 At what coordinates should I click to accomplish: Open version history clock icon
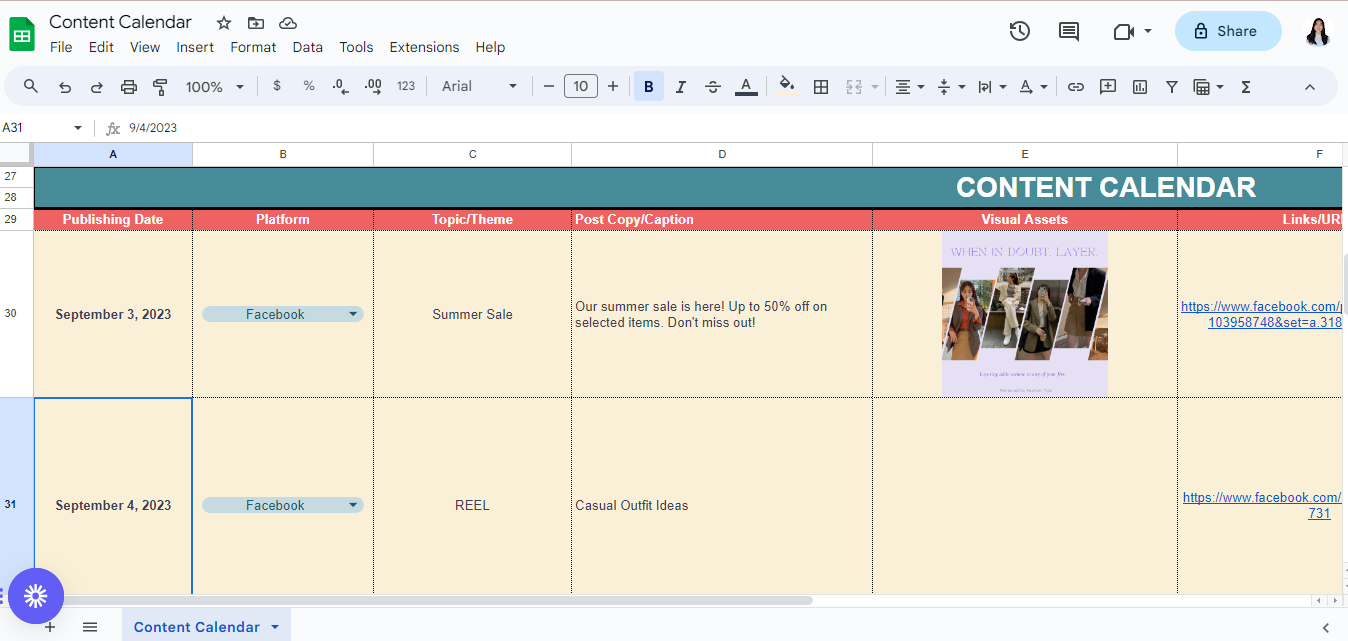(x=1019, y=31)
